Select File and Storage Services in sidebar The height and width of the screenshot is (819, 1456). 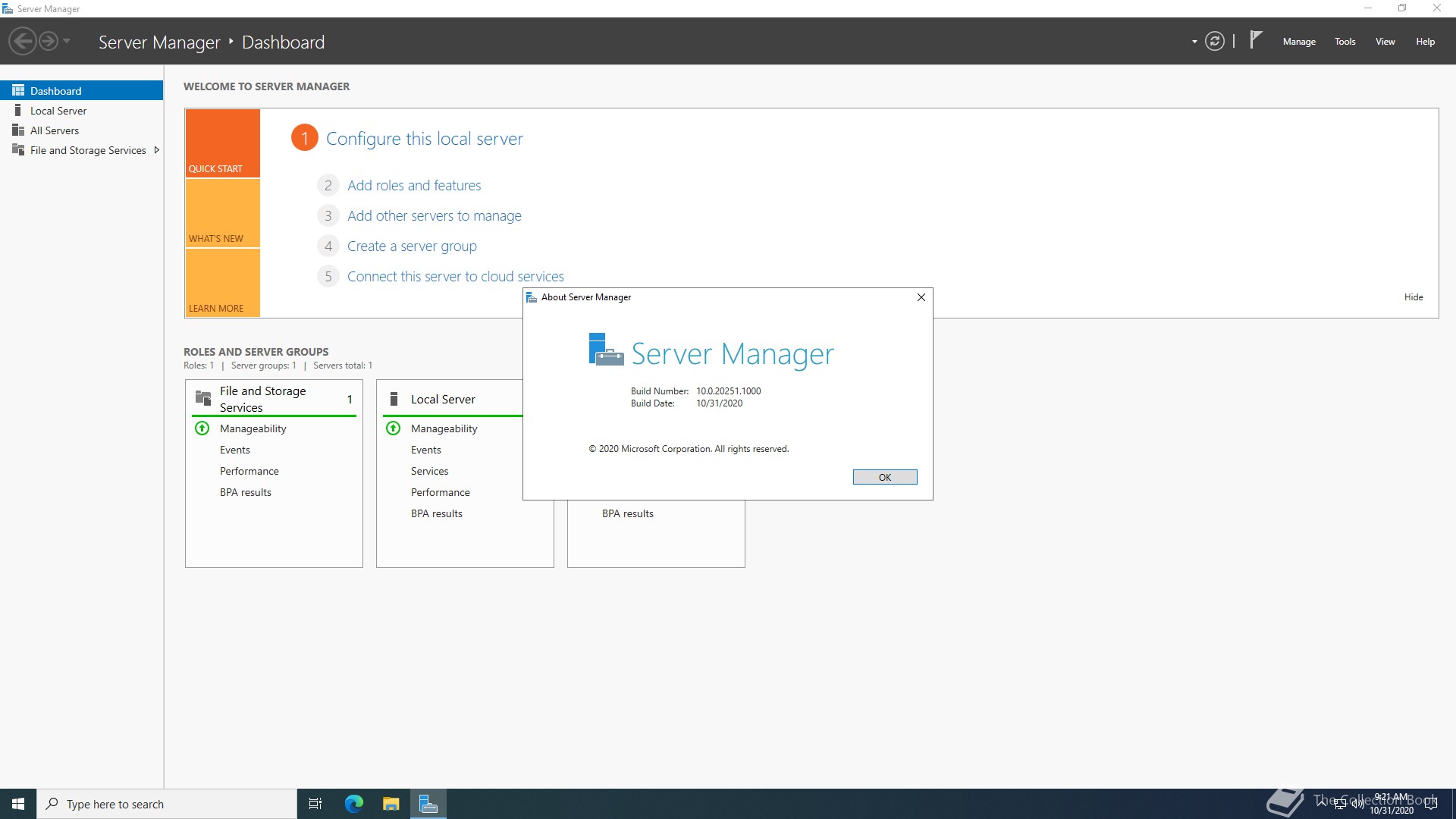[82, 150]
